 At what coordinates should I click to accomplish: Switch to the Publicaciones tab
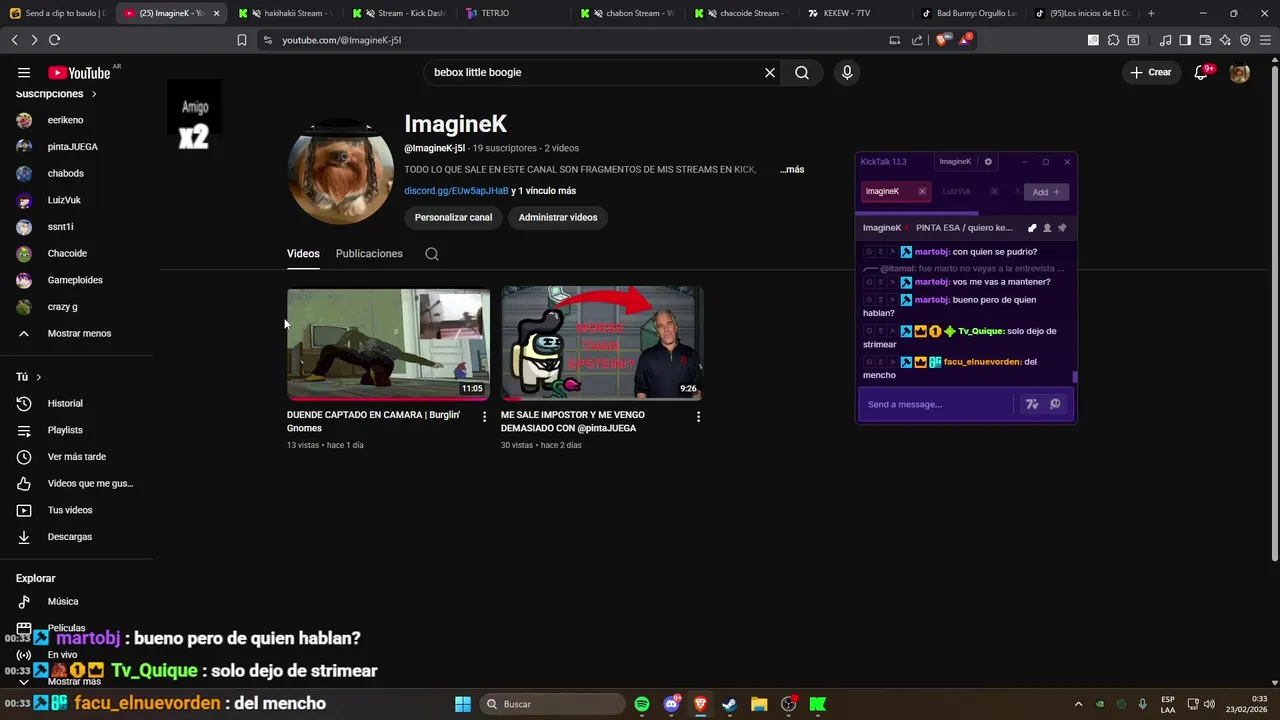pos(369,254)
